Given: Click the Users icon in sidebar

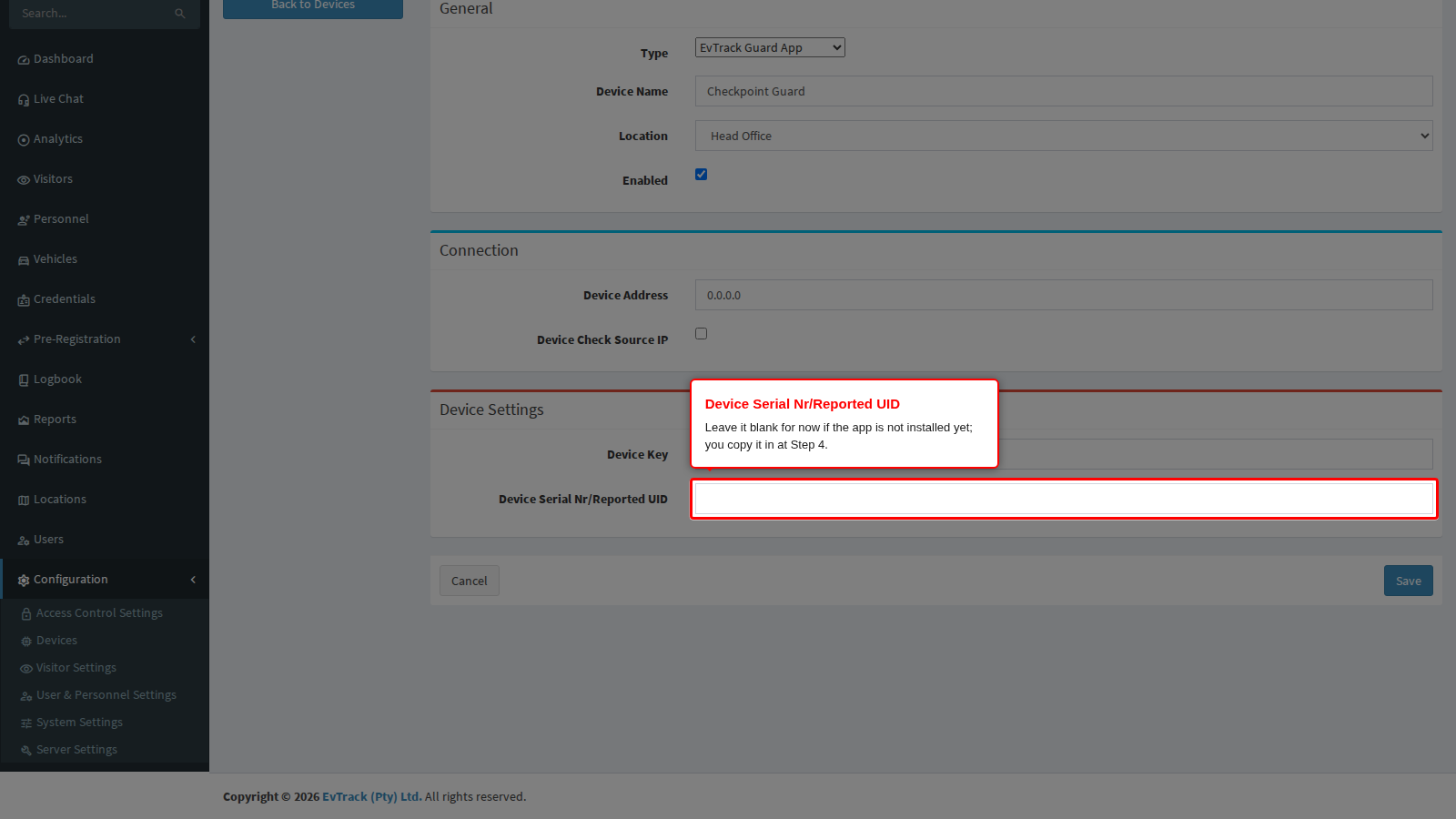Looking at the screenshot, I should tap(24, 541).
